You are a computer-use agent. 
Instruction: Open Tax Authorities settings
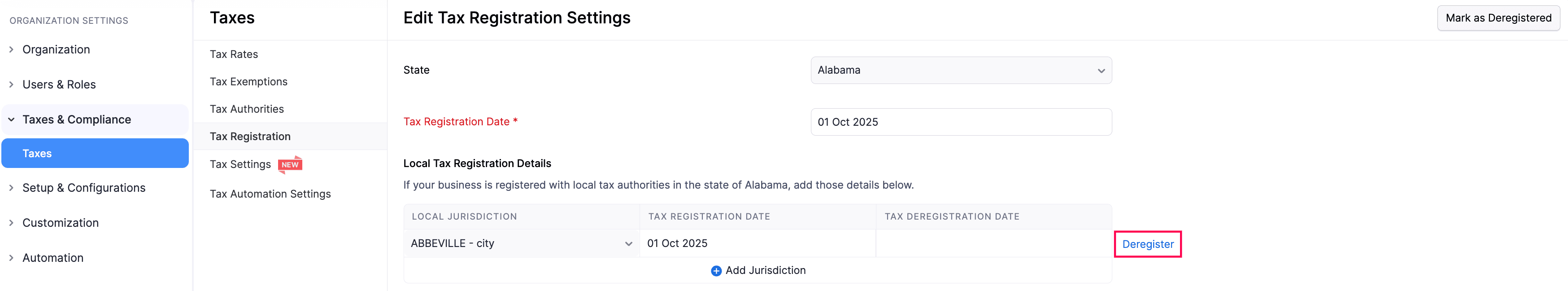247,109
